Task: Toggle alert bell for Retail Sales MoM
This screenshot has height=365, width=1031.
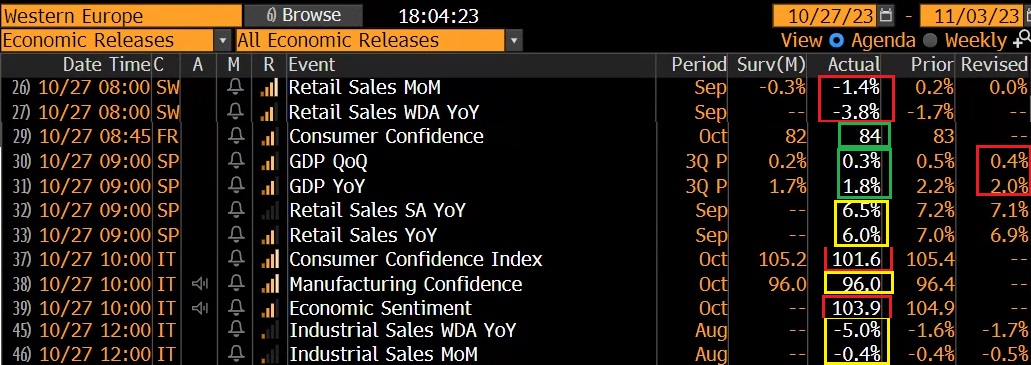Action: click(x=235, y=87)
